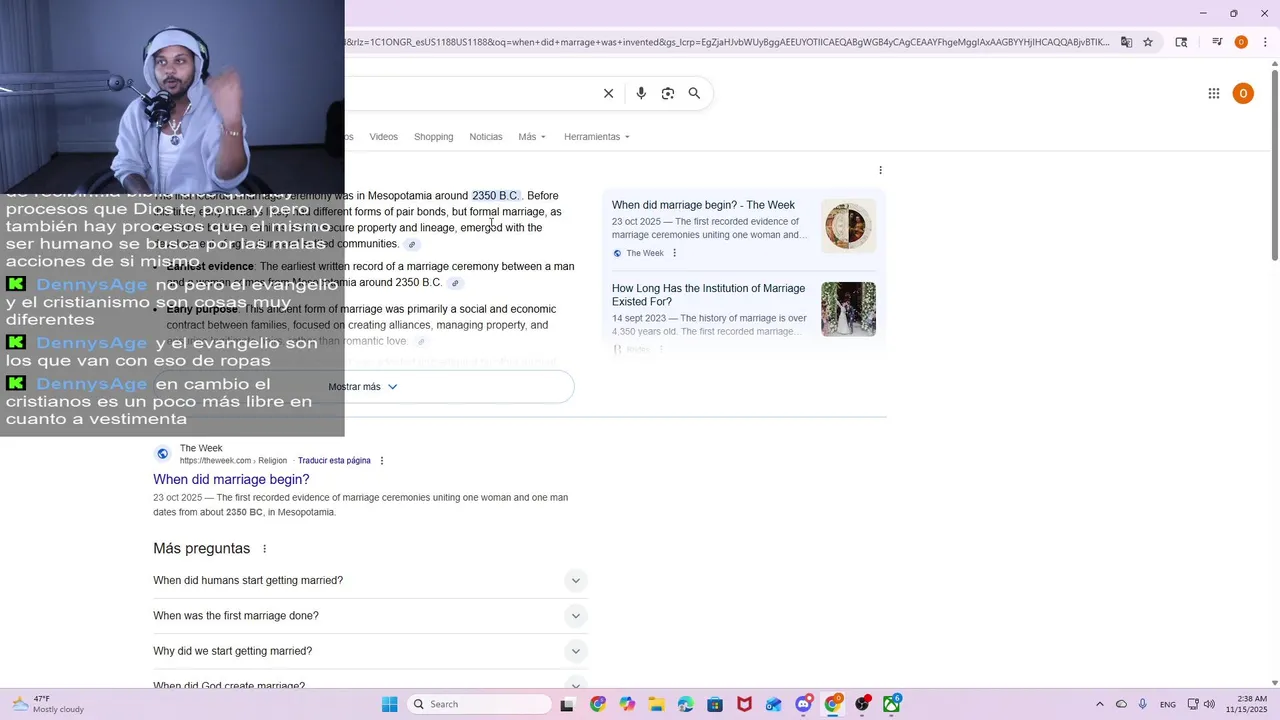Open AI overview three-dot options

880,170
